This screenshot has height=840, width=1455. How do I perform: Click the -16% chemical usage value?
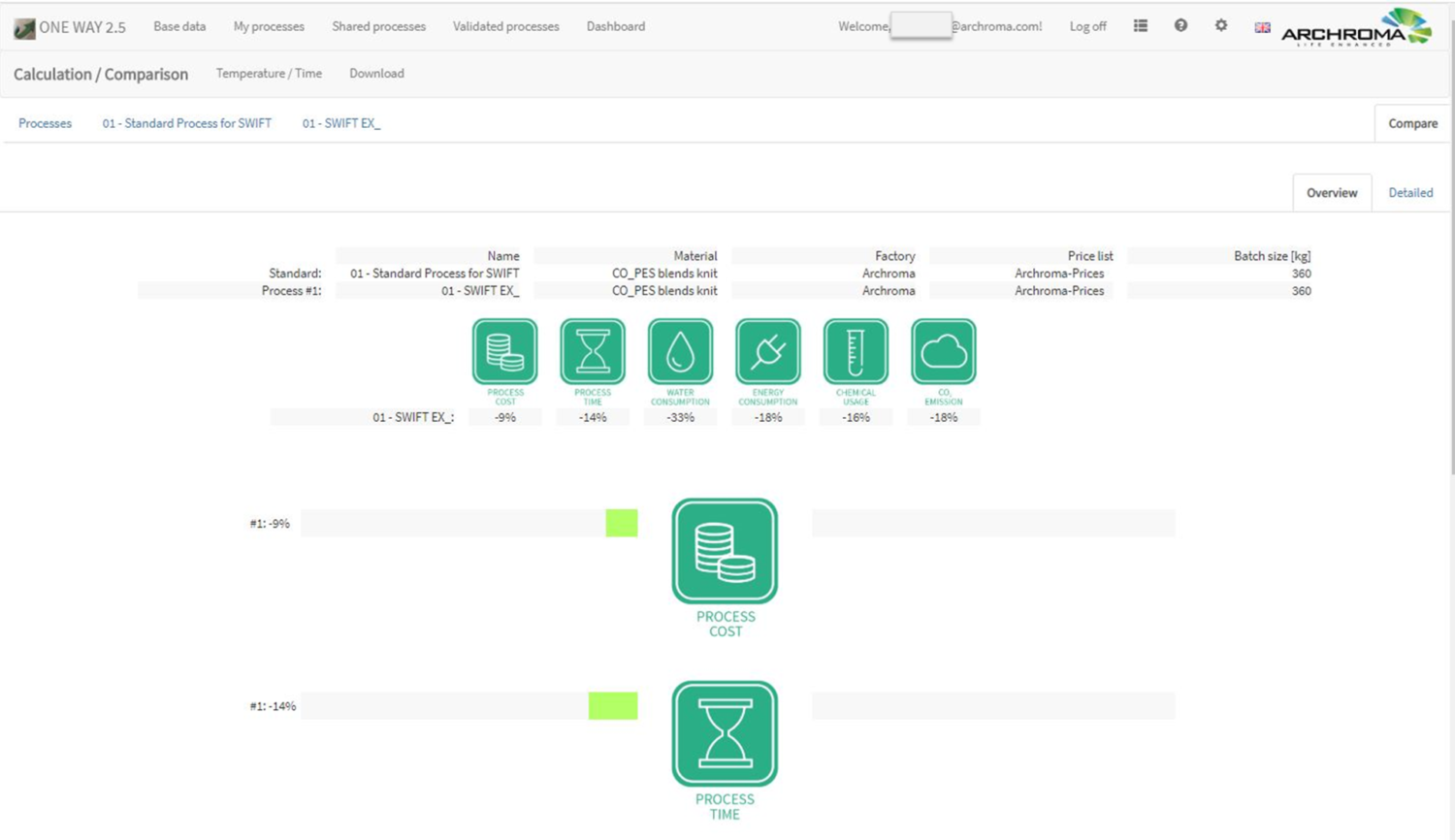[x=856, y=417]
